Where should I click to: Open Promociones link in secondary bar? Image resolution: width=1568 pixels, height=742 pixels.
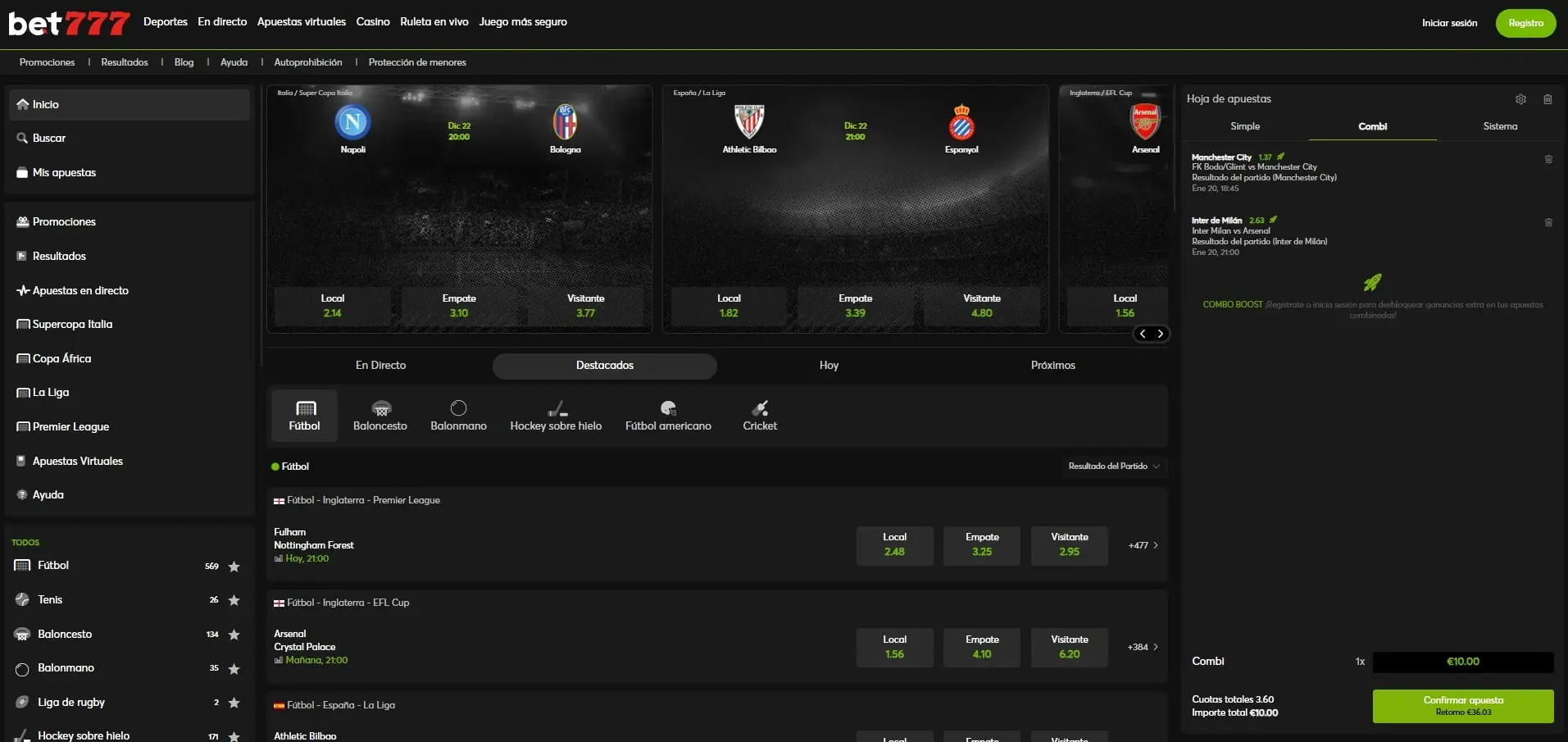[47, 62]
